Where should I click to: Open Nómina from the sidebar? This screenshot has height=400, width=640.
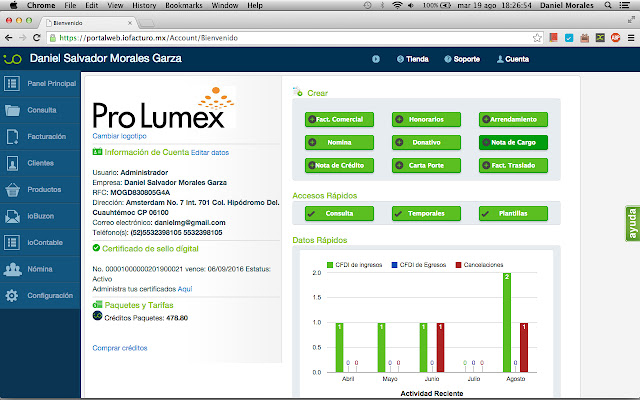[40, 269]
